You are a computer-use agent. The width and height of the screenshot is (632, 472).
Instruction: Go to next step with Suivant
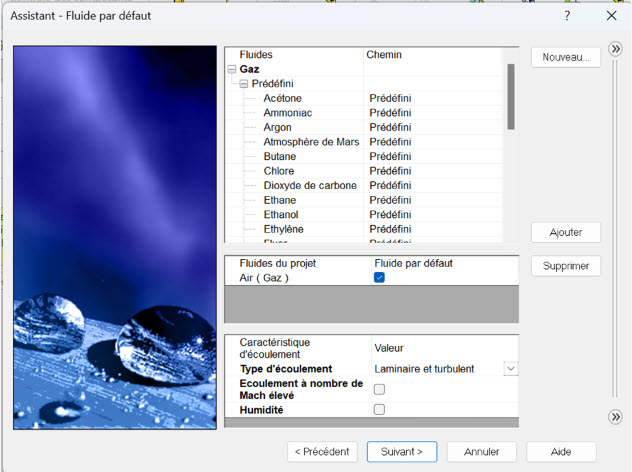point(401,451)
